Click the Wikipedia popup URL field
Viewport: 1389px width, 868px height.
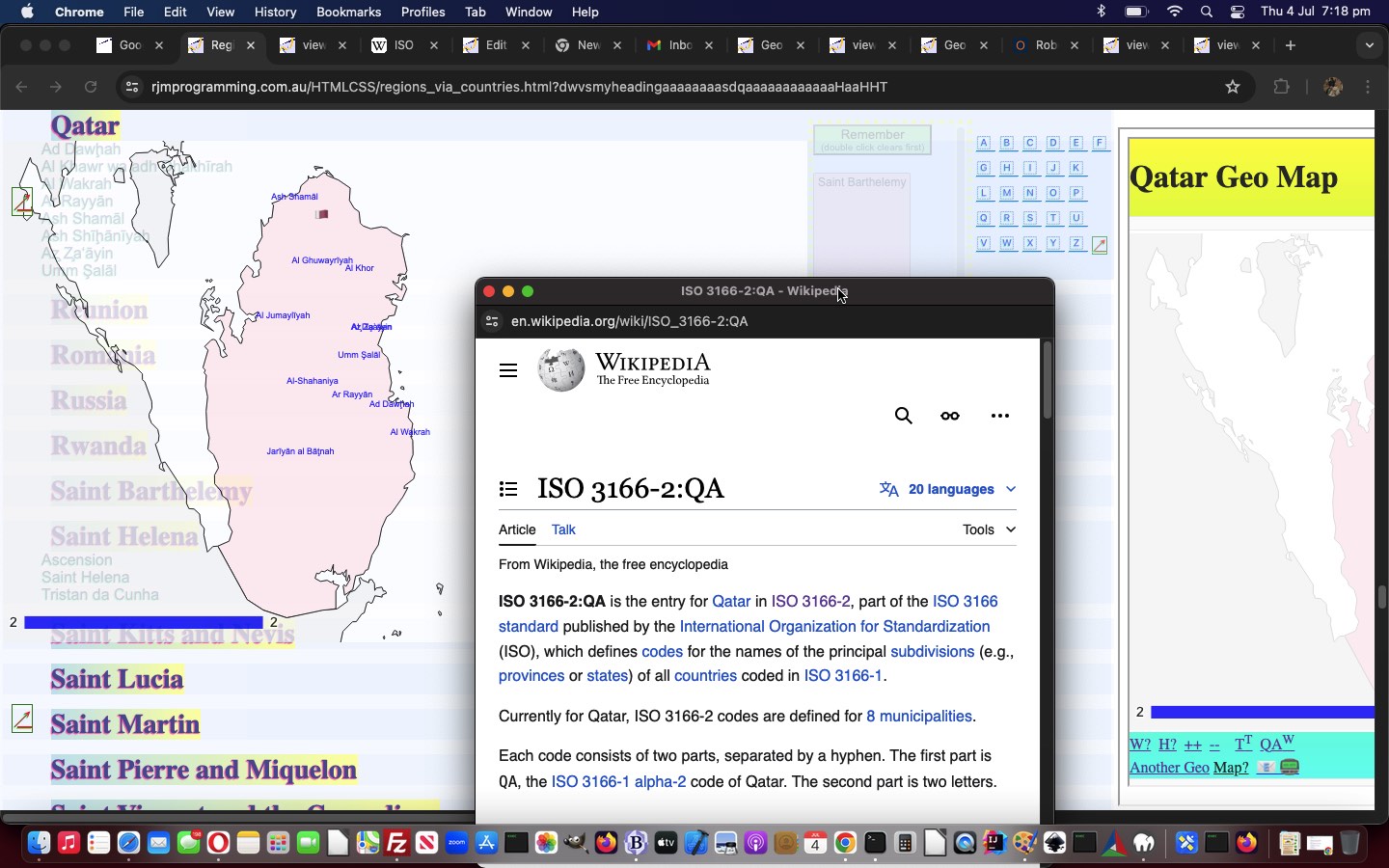pyautogui.click(x=630, y=321)
